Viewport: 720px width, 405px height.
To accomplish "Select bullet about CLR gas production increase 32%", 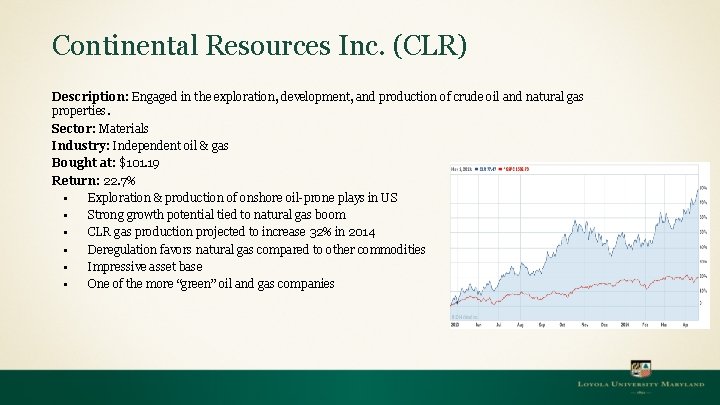I will tap(231, 232).
